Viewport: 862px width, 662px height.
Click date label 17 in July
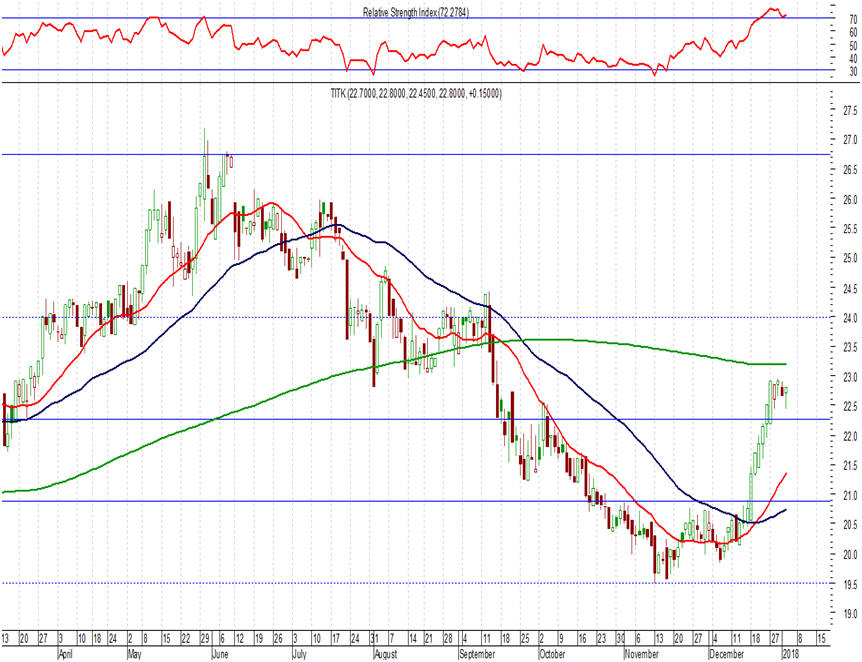coord(335,639)
